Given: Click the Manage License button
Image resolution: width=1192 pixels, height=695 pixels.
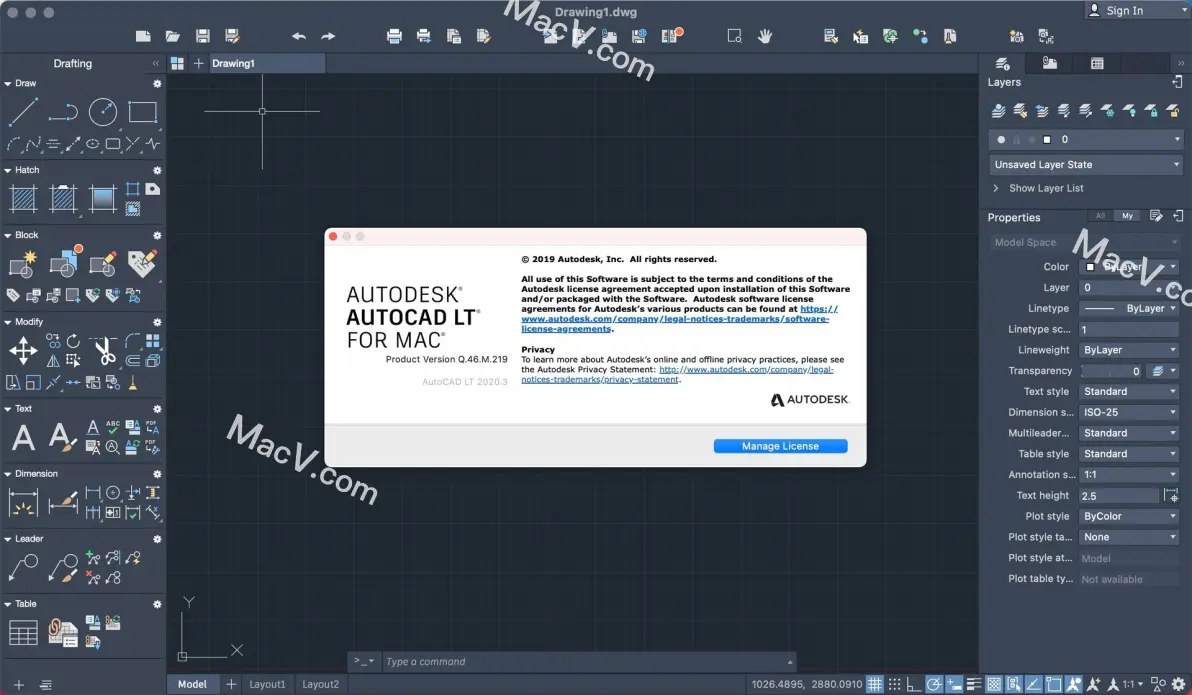Looking at the screenshot, I should coord(780,446).
